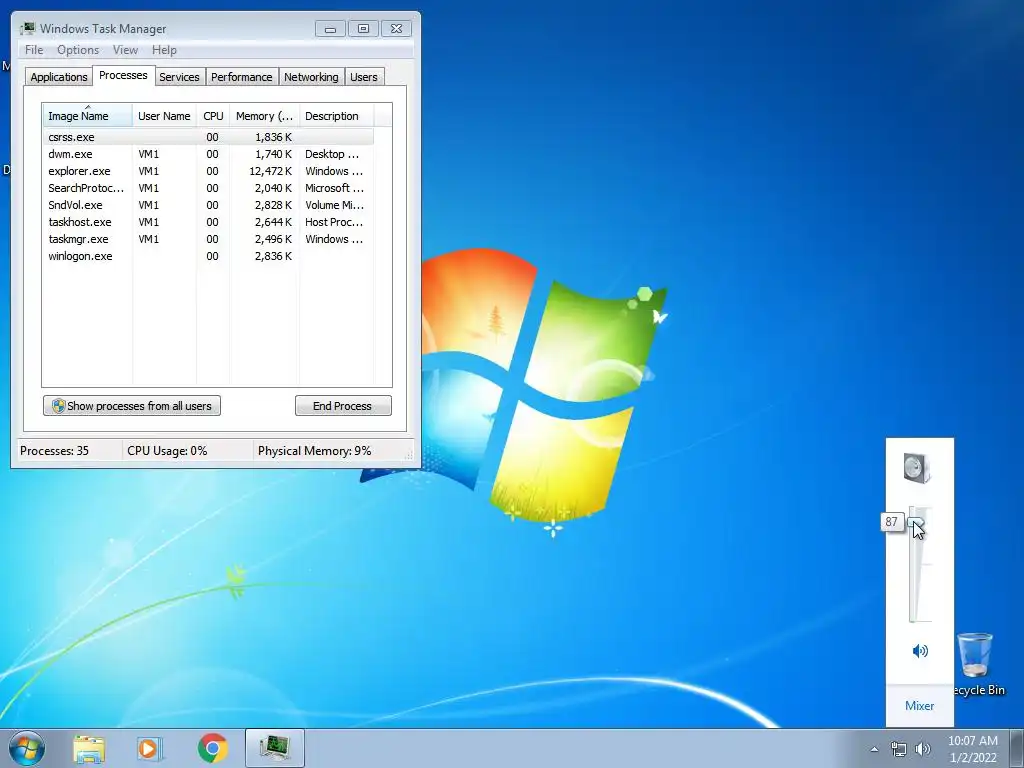This screenshot has height=768, width=1024.
Task: Sort by the Image Name column header
Action: click(88, 116)
